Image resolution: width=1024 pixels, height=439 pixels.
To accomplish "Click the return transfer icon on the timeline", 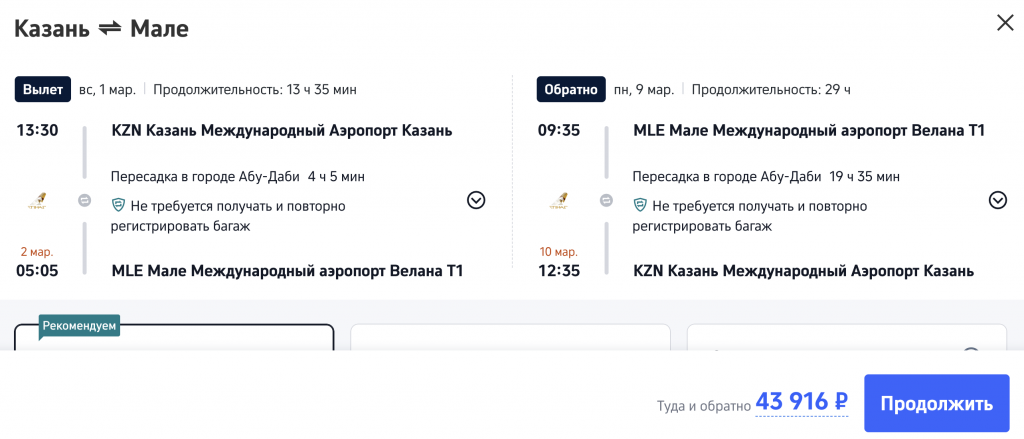I will (x=607, y=200).
